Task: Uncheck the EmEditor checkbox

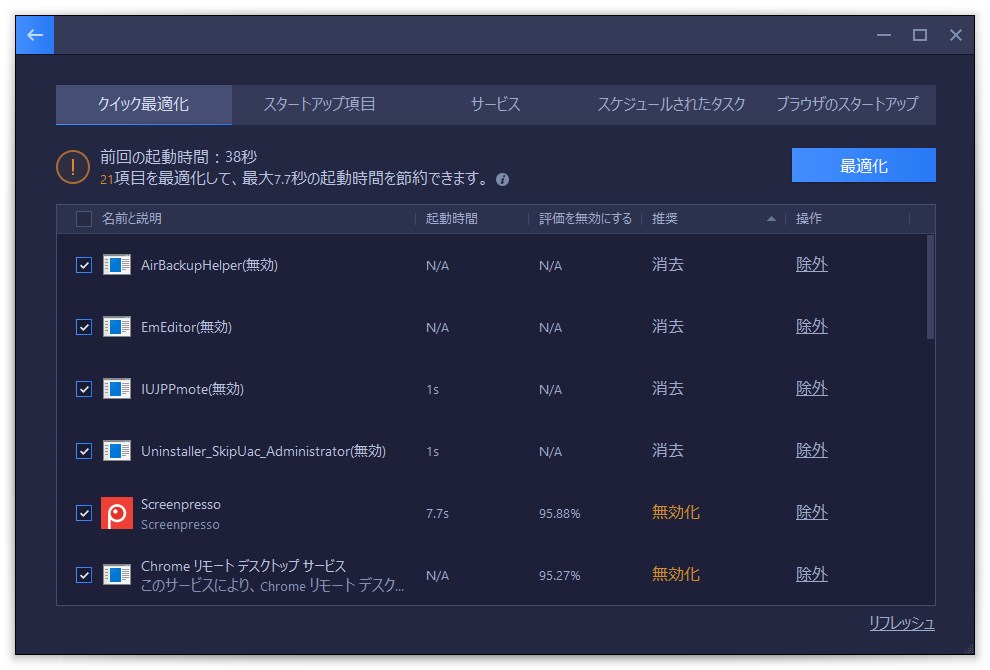Action: pos(84,327)
